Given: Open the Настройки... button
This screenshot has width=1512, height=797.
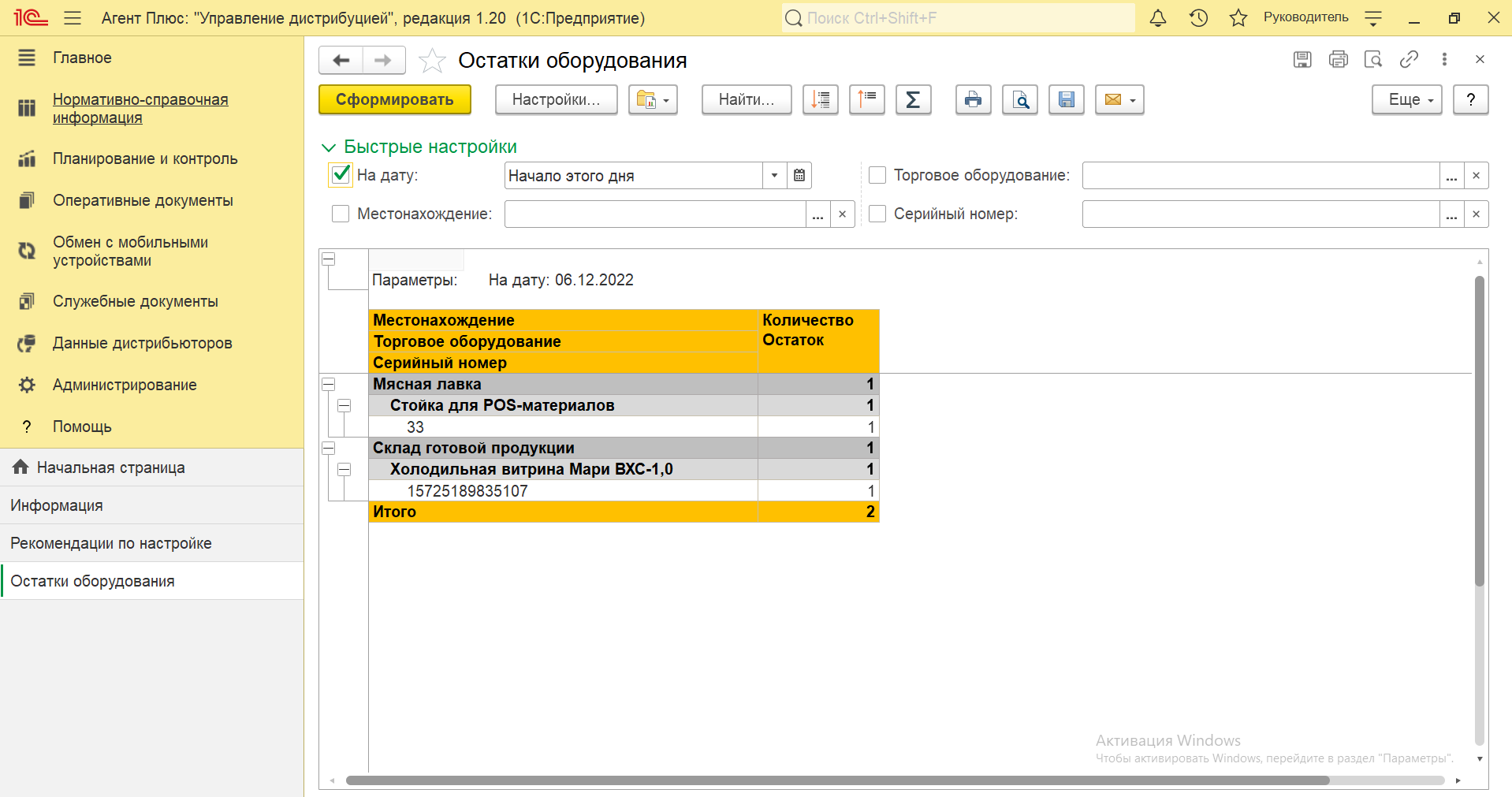Looking at the screenshot, I should (556, 100).
